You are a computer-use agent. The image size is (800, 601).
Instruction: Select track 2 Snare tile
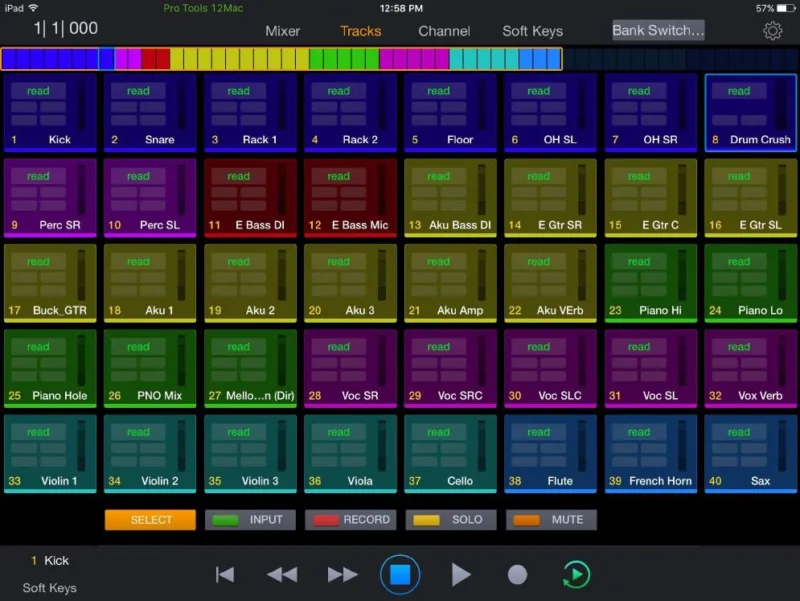[x=150, y=113]
